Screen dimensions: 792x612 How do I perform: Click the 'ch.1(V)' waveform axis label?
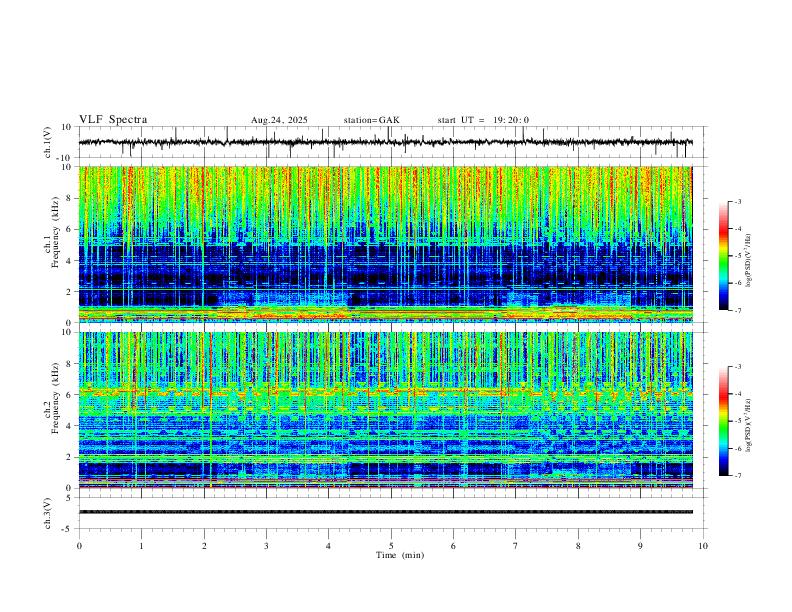tap(48, 142)
